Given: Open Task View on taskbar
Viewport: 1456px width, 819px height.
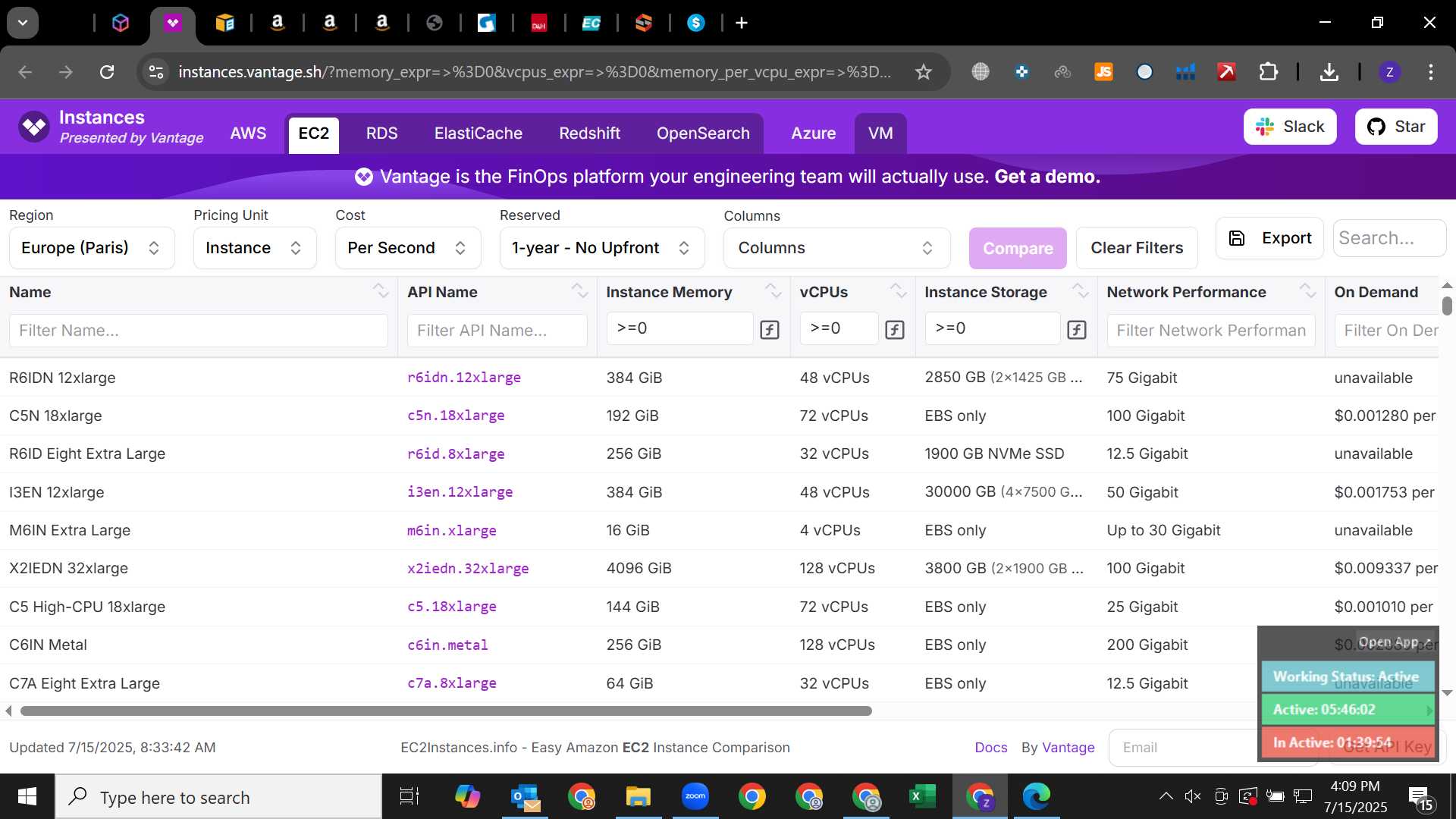Looking at the screenshot, I should click(x=409, y=796).
